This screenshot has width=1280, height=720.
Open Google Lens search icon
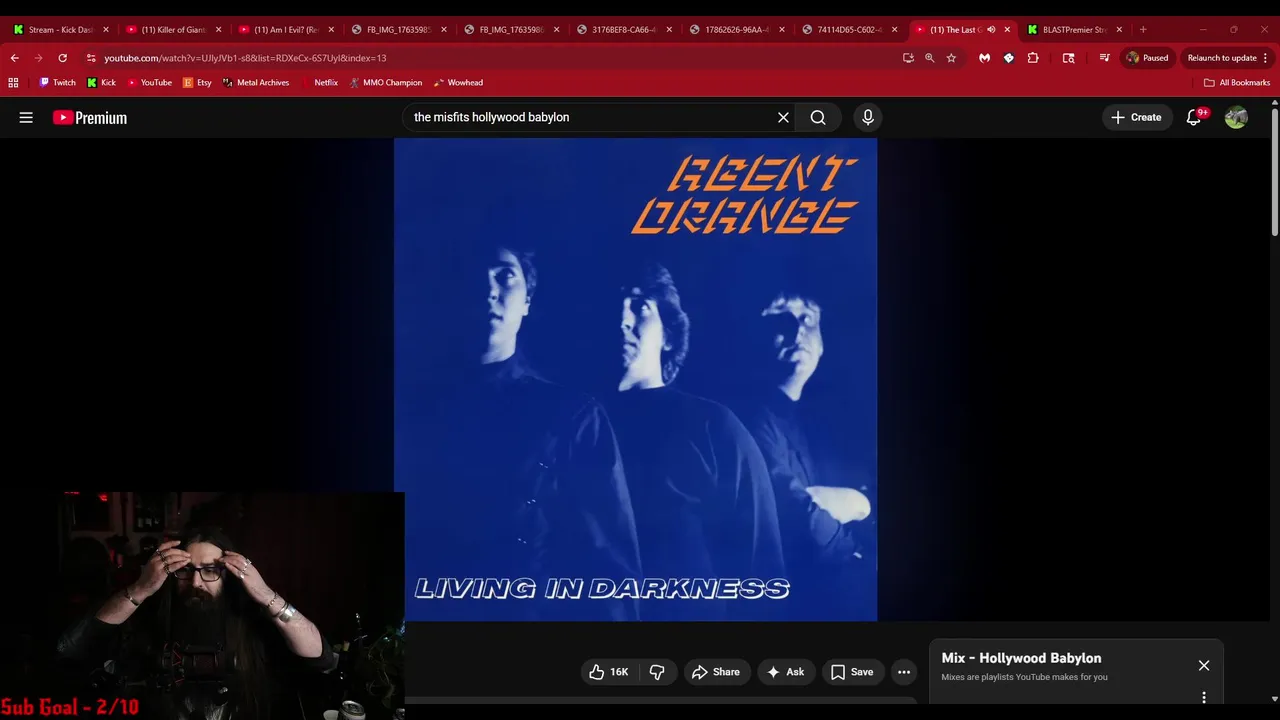(x=1068, y=58)
